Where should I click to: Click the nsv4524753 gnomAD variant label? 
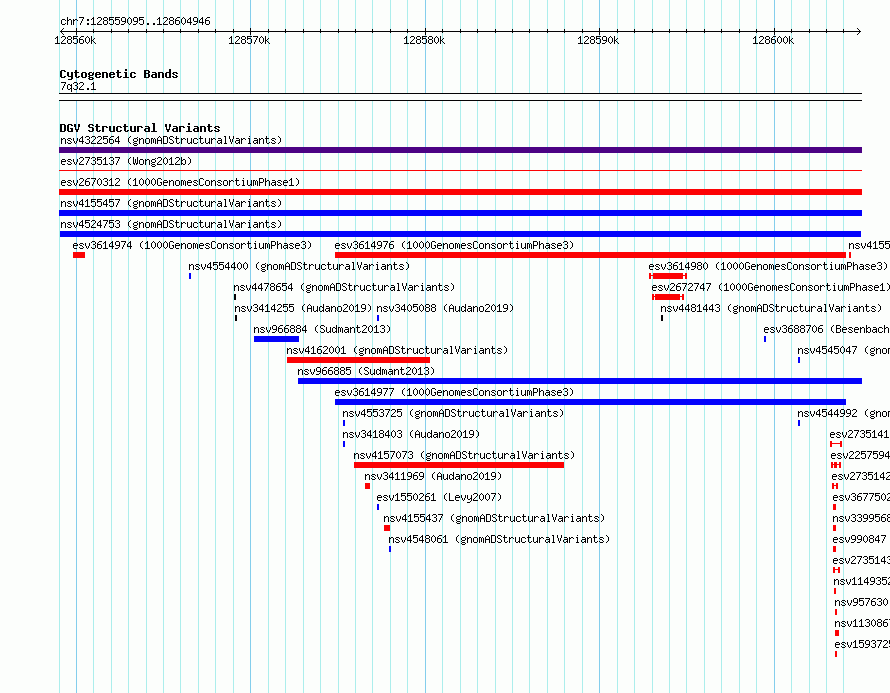(171, 224)
